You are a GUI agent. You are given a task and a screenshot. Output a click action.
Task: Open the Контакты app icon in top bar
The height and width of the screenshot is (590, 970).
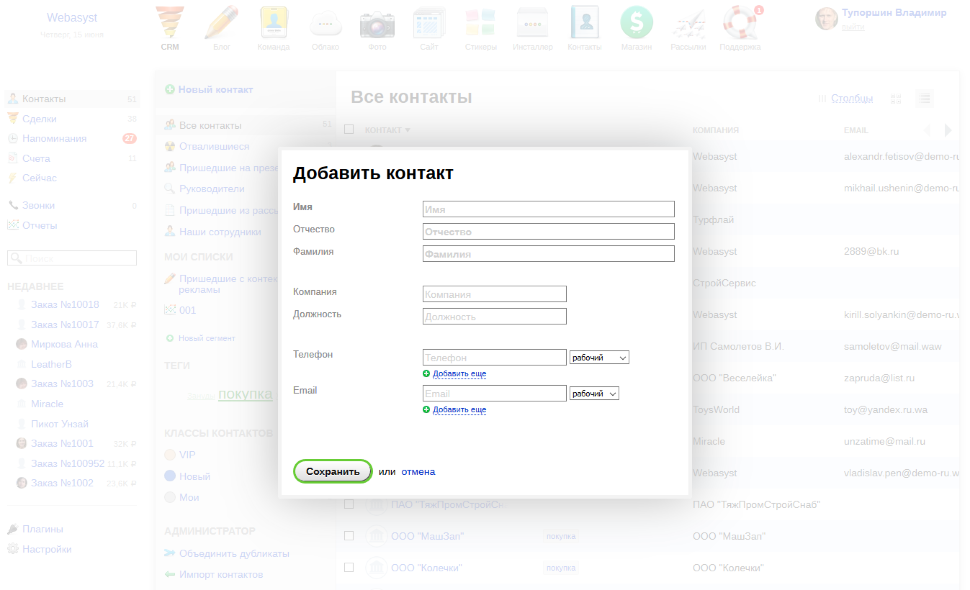point(585,22)
